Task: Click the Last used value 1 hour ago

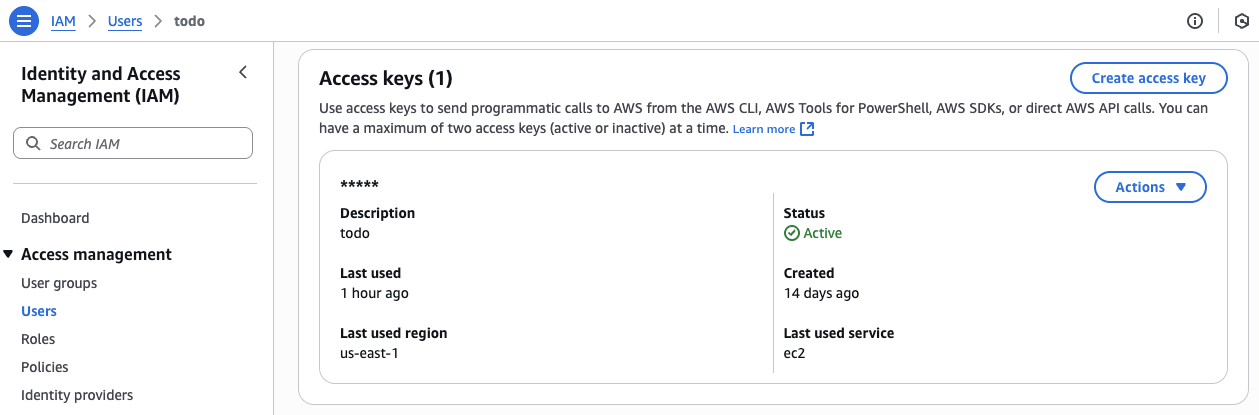Action: tap(374, 293)
